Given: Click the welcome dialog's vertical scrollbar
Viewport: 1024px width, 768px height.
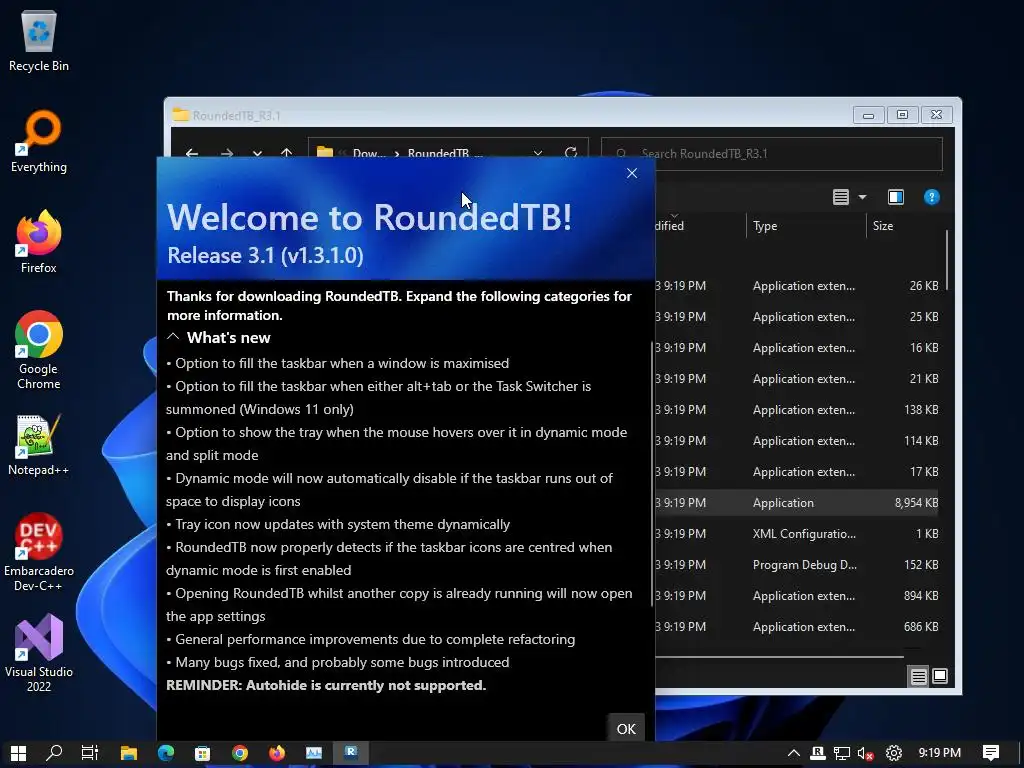Looking at the screenshot, I should [652, 475].
